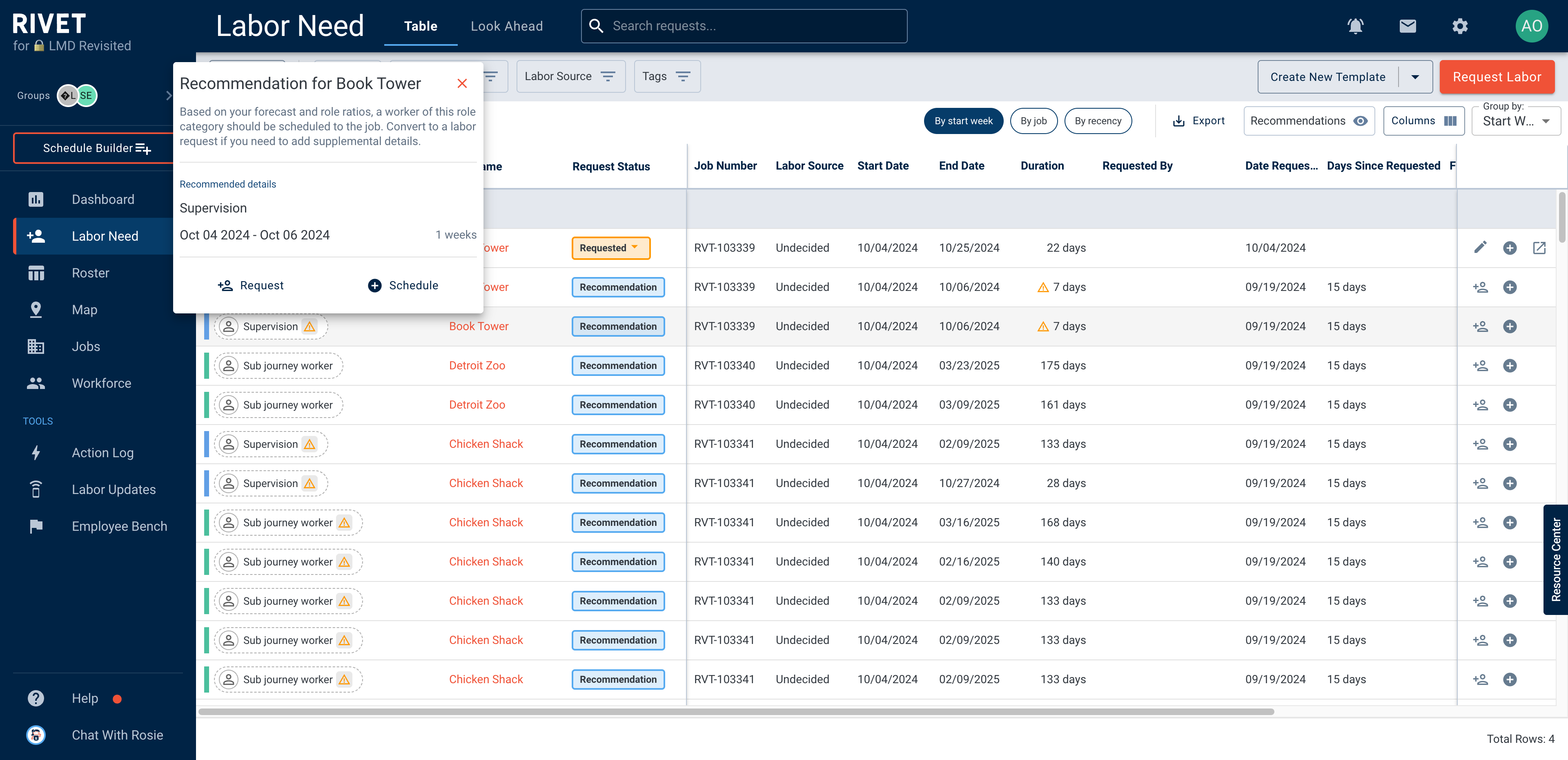Open the AO user avatar menu

[x=1531, y=26]
